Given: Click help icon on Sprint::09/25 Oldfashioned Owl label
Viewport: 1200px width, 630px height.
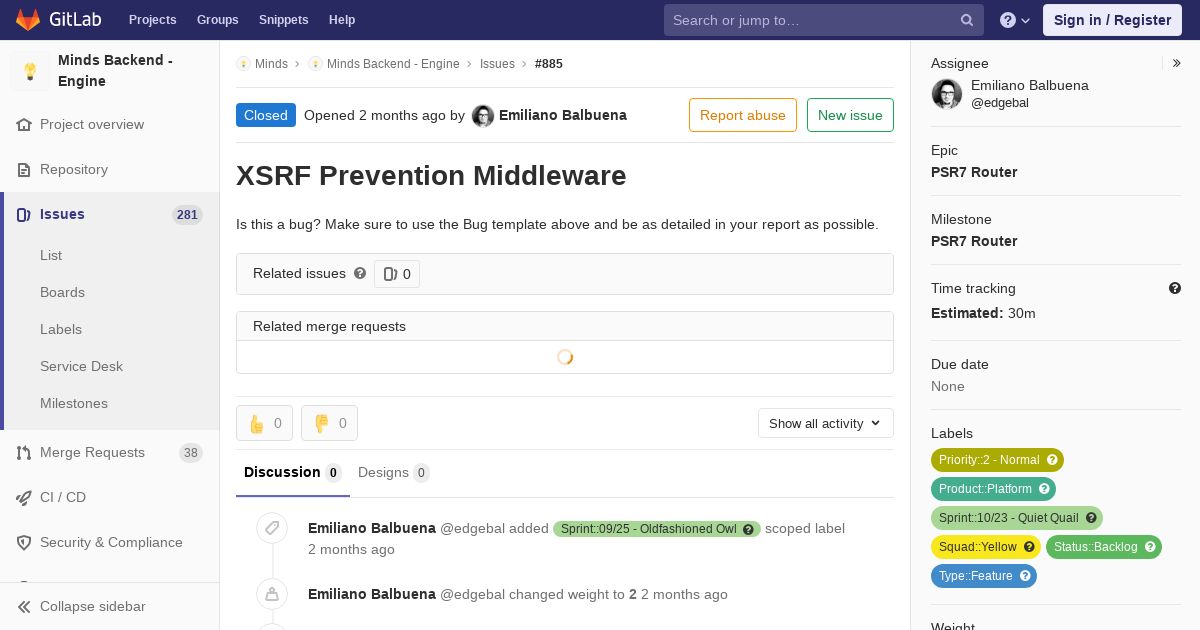Looking at the screenshot, I should click(x=748, y=529).
